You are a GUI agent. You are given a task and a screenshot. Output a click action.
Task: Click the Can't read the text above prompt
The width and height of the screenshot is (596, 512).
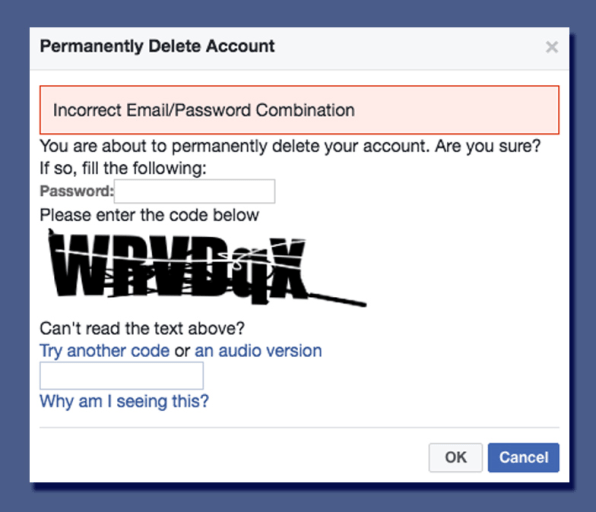click(142, 328)
